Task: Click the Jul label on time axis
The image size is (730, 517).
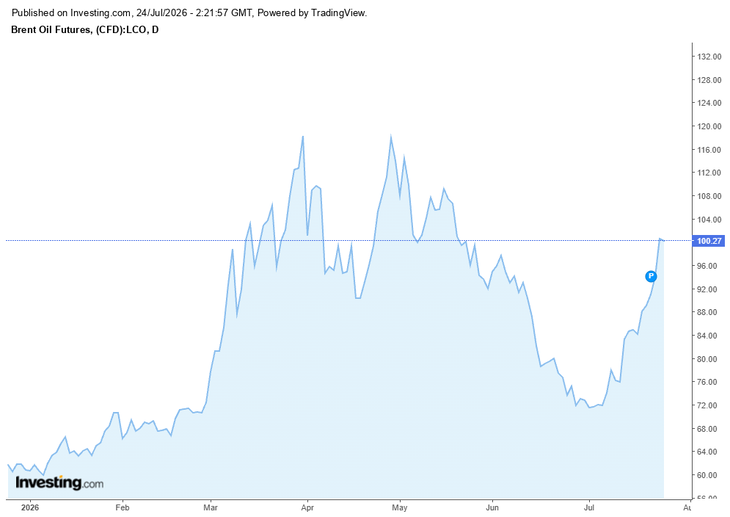Action: (x=589, y=507)
